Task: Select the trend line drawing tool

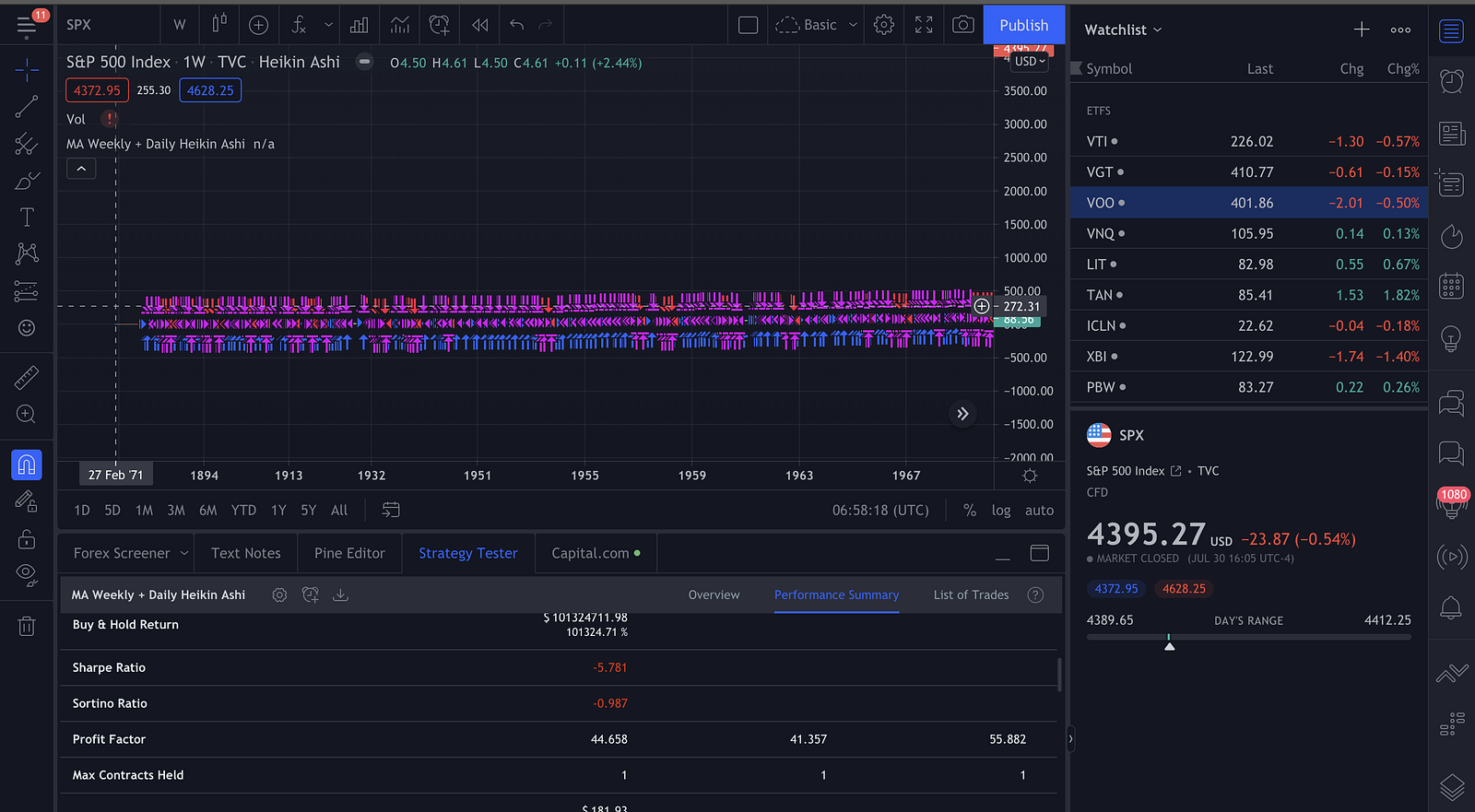Action: pyautogui.click(x=27, y=107)
